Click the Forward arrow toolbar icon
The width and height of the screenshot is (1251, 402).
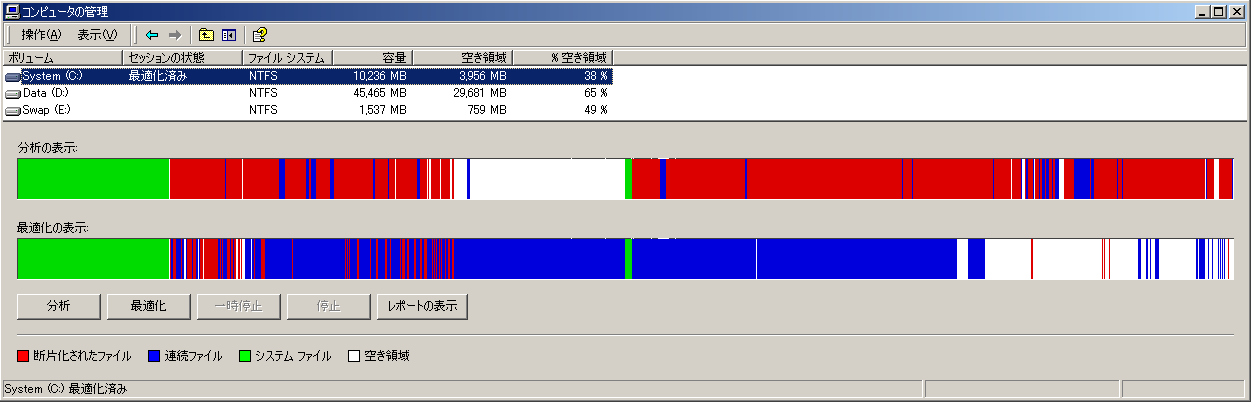coord(174,34)
